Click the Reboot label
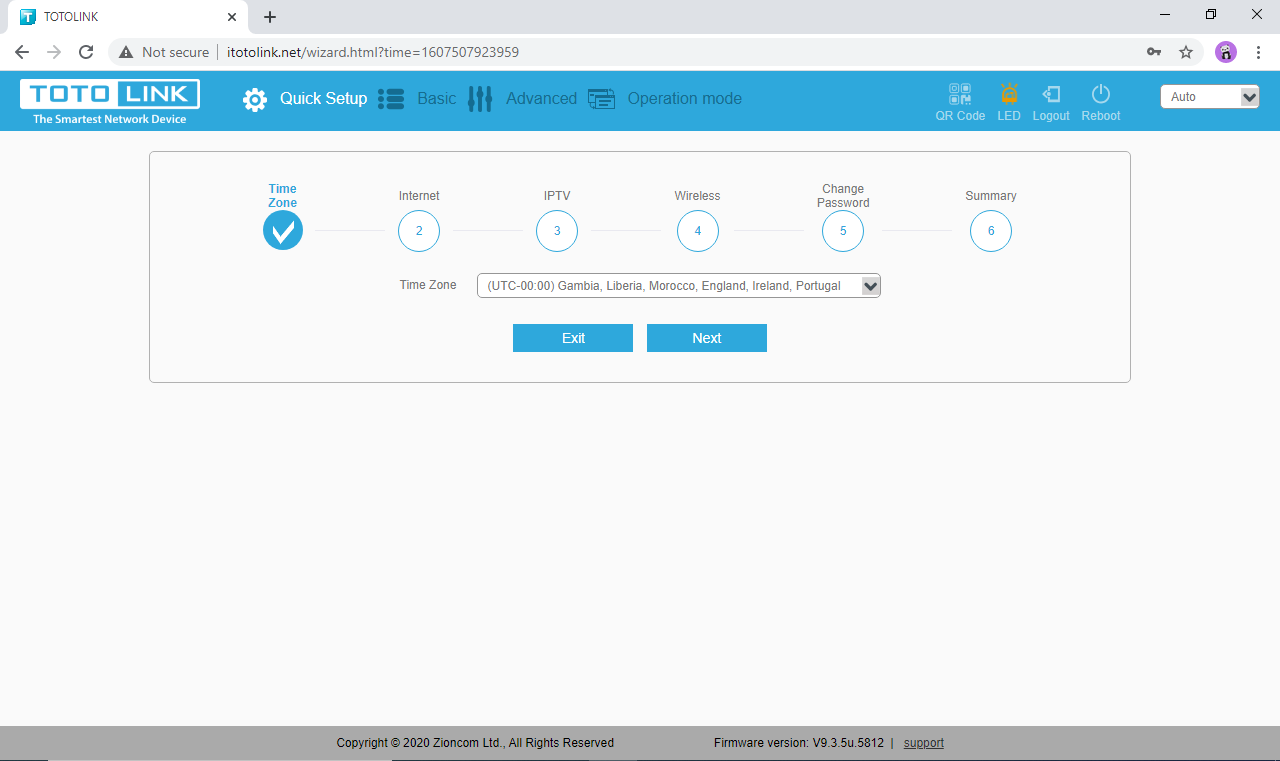The image size is (1280, 761). point(1101,116)
